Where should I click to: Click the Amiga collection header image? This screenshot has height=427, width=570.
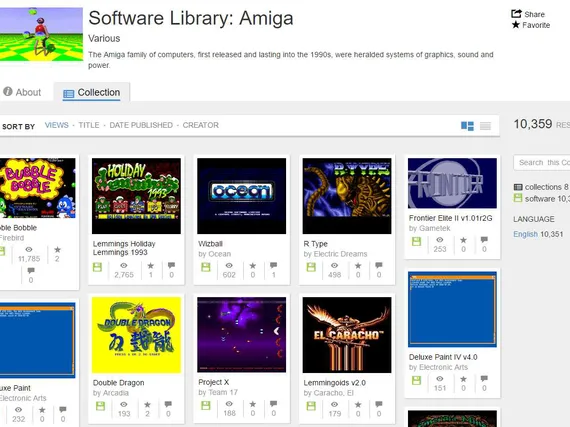coord(41,34)
